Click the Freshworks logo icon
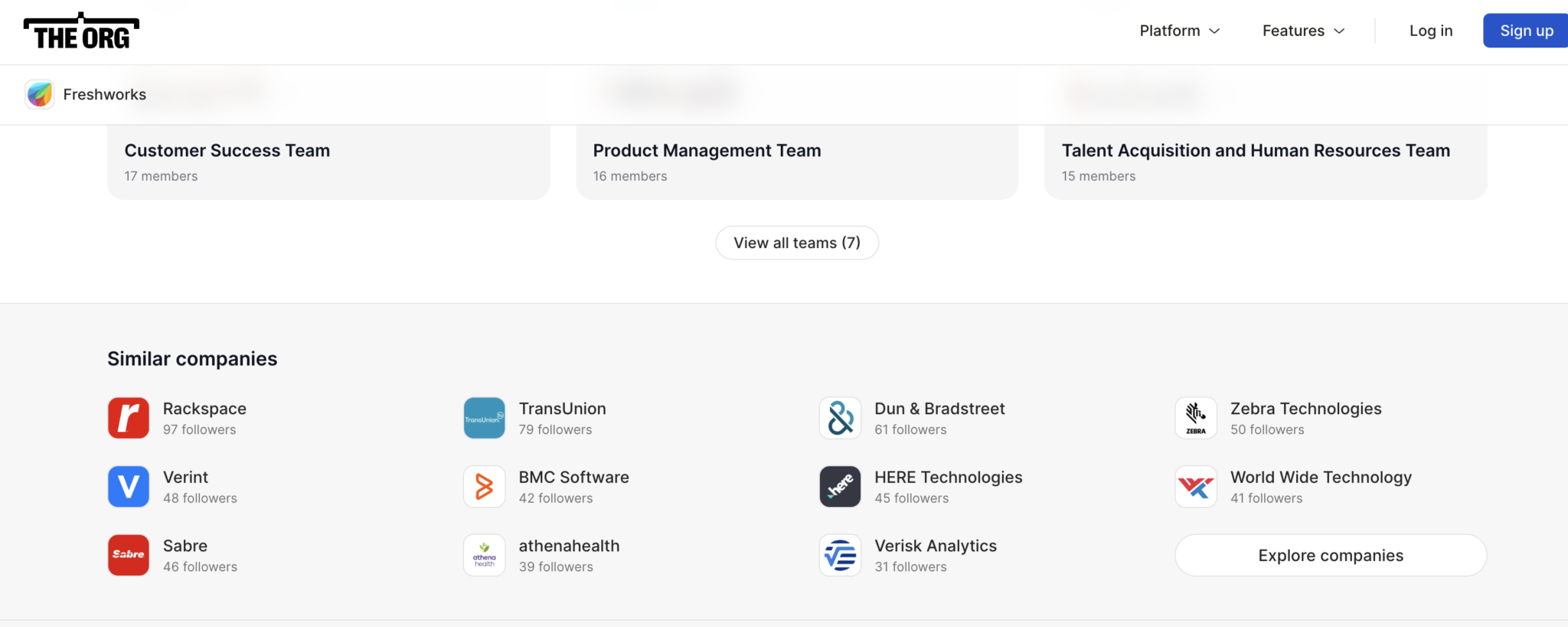This screenshot has width=1568, height=627. (x=40, y=94)
